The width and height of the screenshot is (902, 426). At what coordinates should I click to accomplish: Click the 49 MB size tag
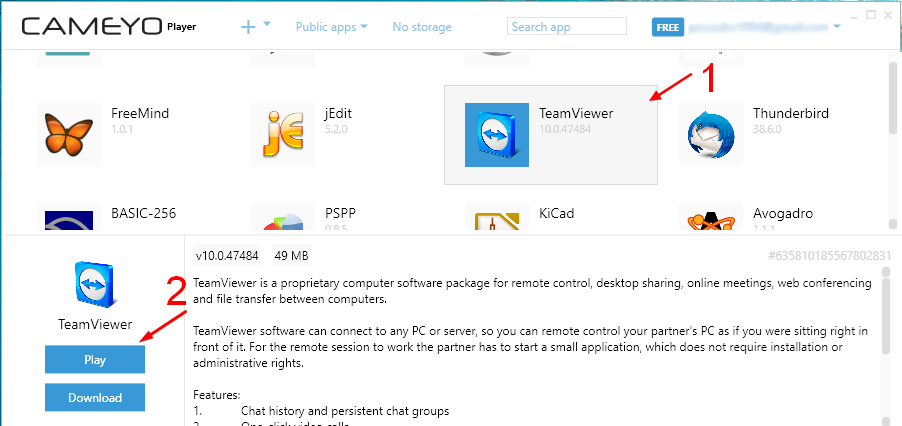pyautogui.click(x=292, y=255)
